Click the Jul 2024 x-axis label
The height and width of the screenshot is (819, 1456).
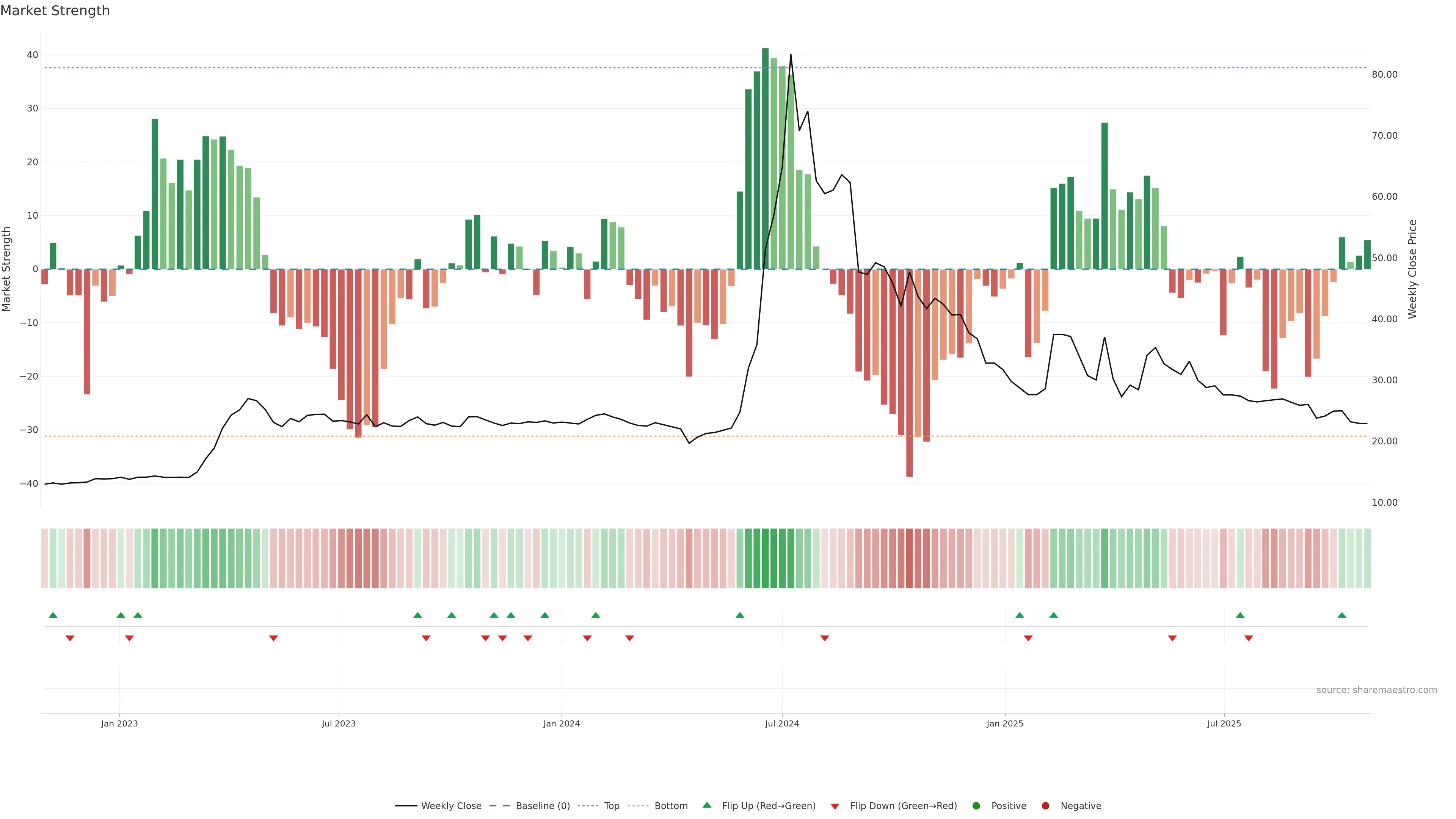(782, 723)
